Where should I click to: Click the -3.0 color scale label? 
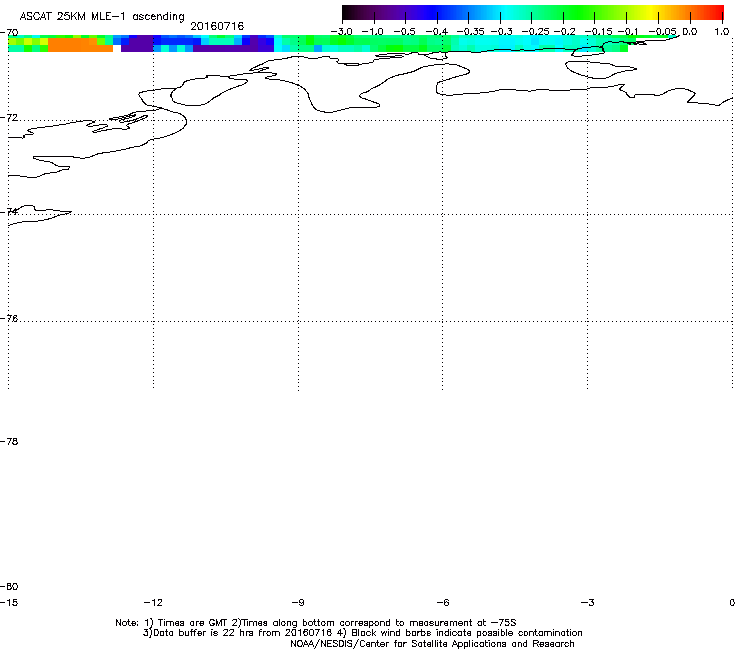click(x=341, y=32)
